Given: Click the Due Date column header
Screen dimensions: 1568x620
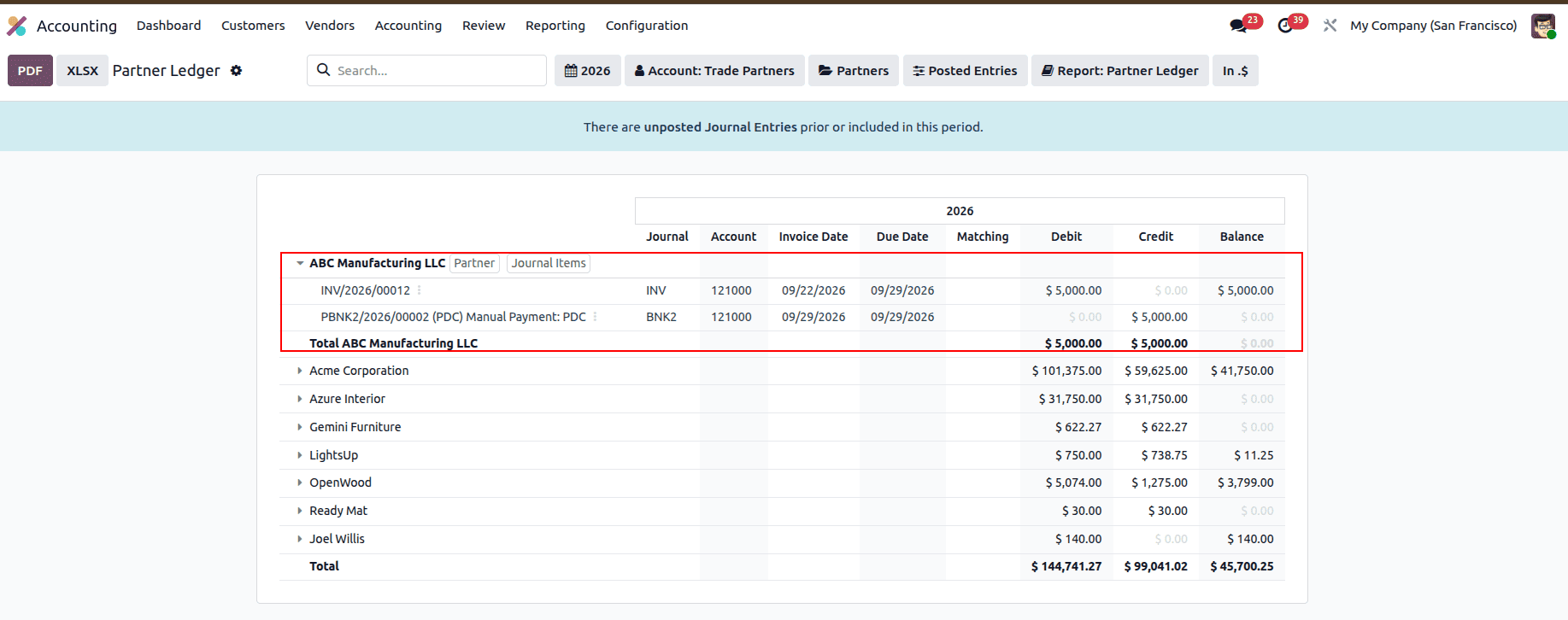Looking at the screenshot, I should click(x=902, y=237).
